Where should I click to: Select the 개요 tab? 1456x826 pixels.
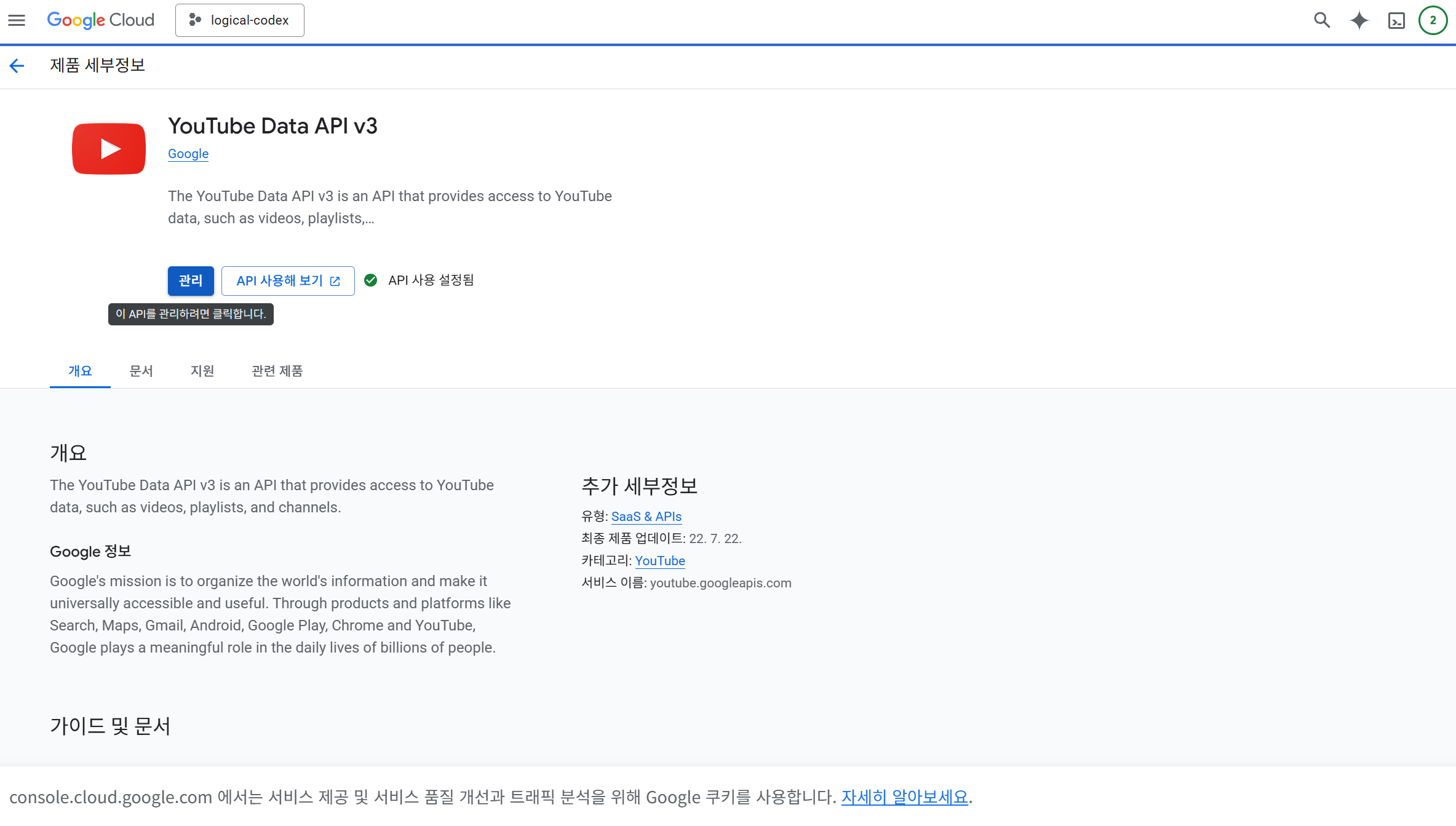(x=80, y=371)
